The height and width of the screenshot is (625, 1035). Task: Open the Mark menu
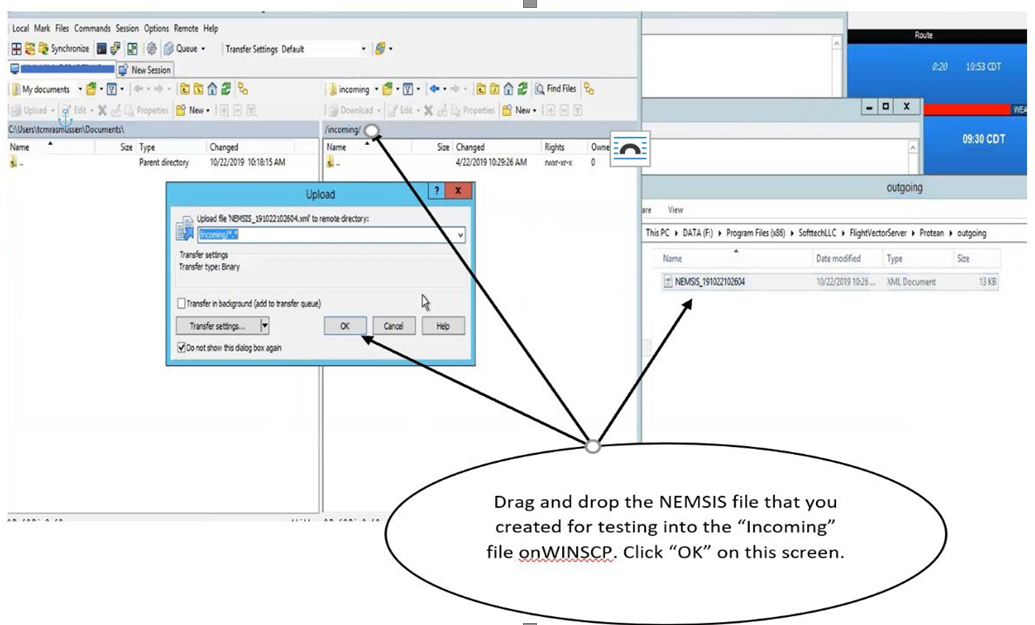[42, 28]
